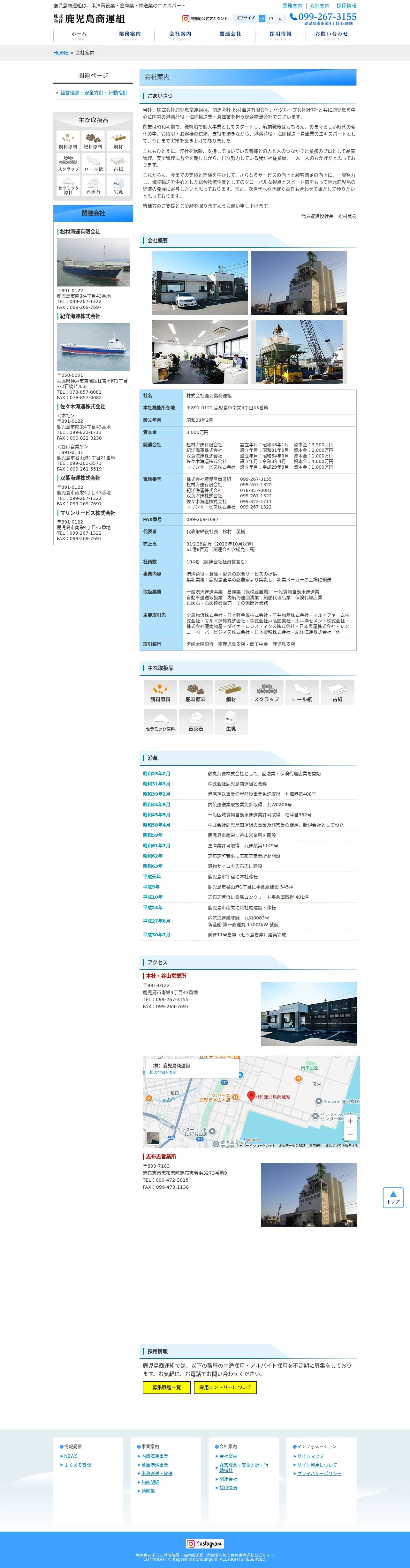
Task: Click キーボード ショートカット on the map
Action: pos(256,1146)
